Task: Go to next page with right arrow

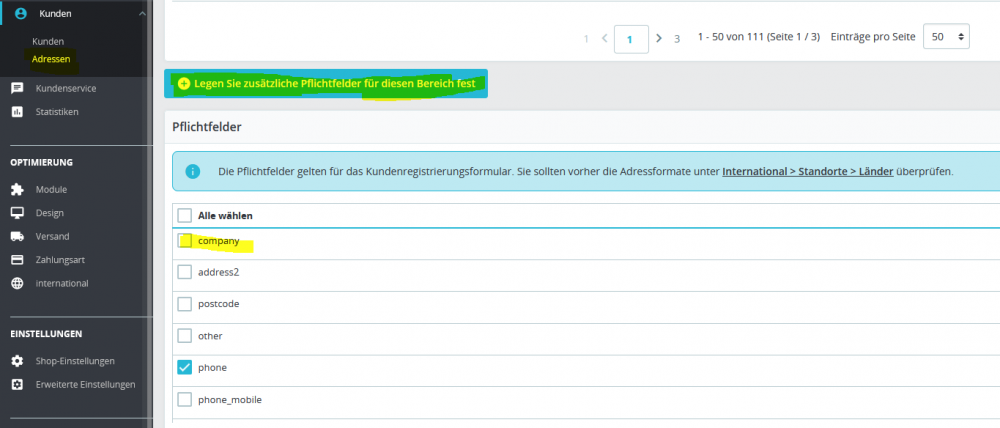Action: pos(659,38)
